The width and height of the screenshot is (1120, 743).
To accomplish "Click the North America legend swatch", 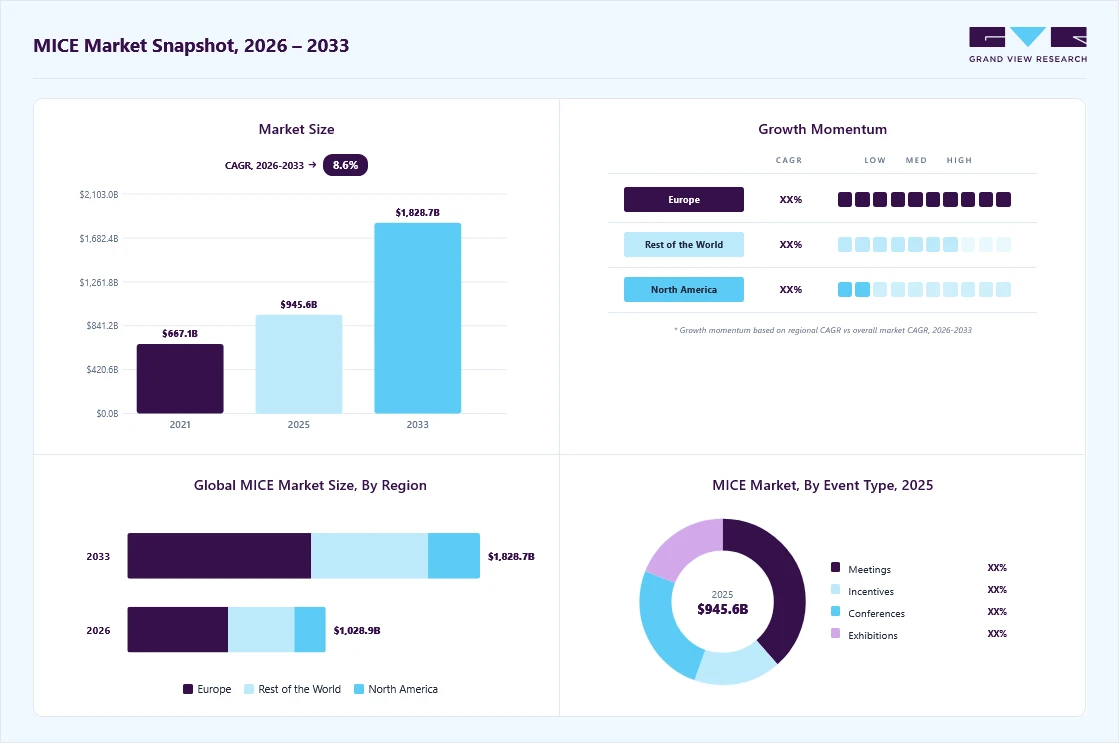I will coord(359,689).
